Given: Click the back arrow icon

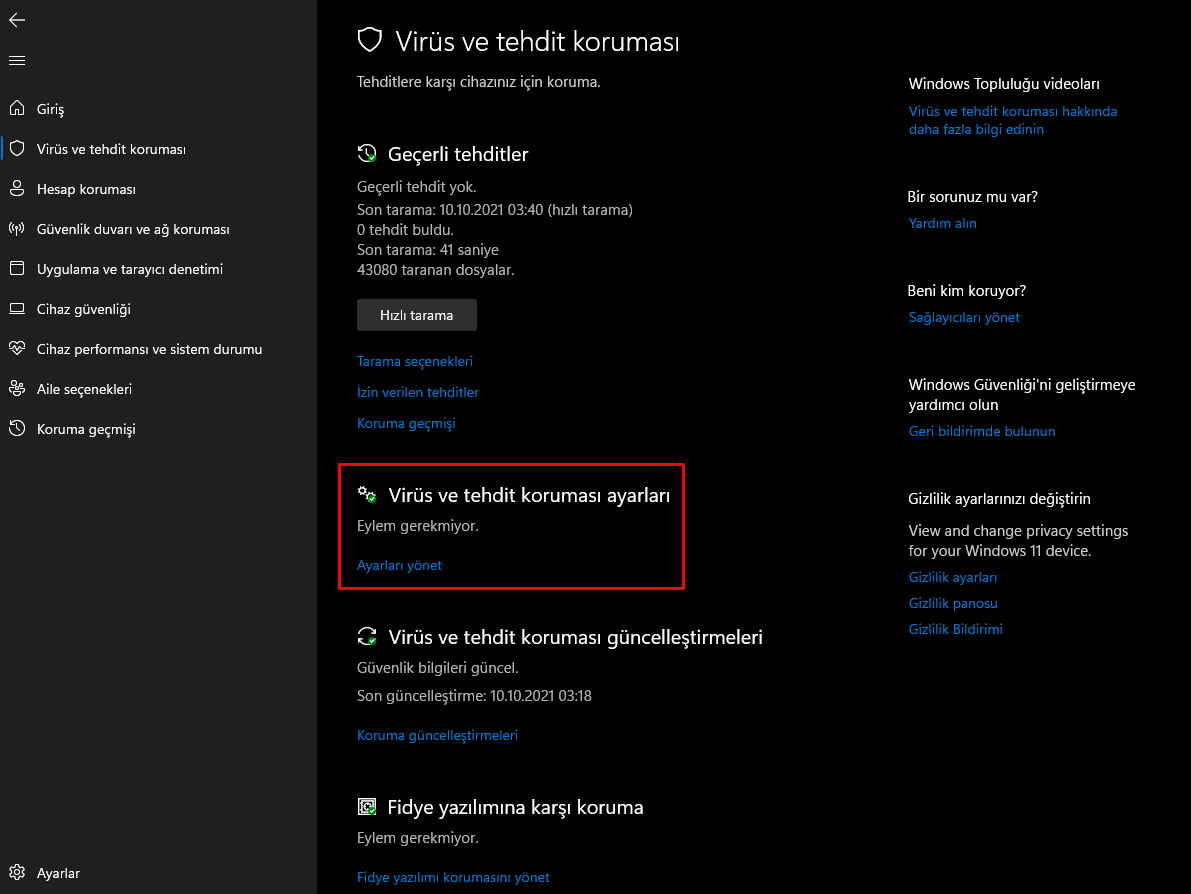Looking at the screenshot, I should pyautogui.click(x=17, y=20).
